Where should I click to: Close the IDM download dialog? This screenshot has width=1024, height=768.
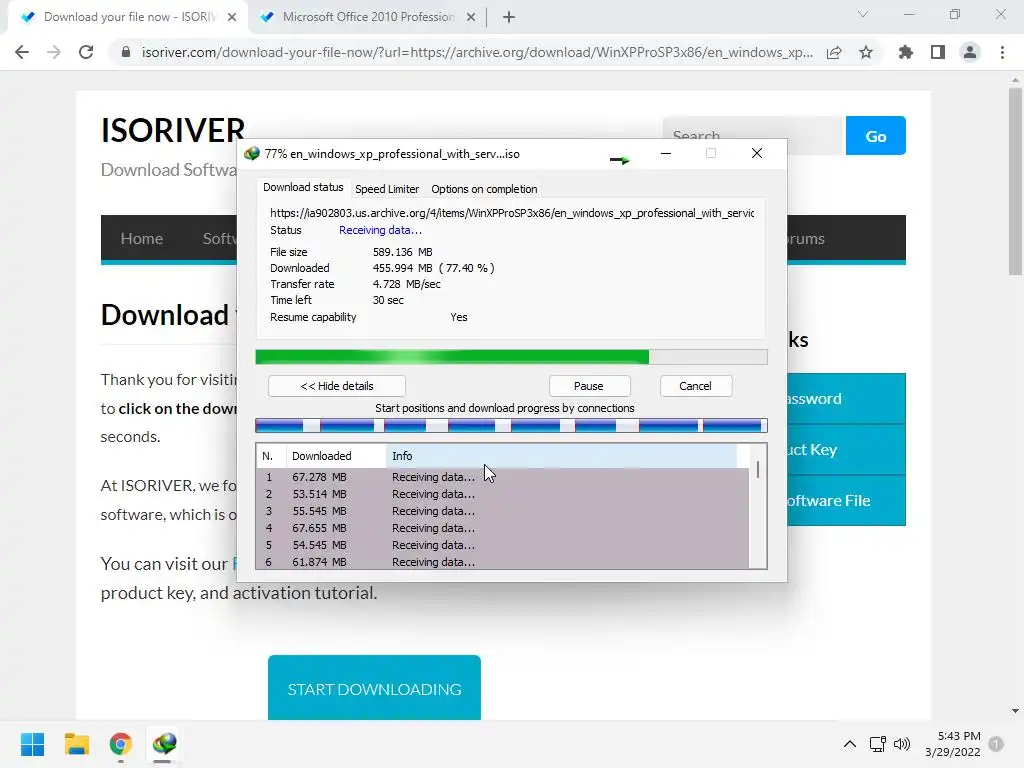point(757,153)
